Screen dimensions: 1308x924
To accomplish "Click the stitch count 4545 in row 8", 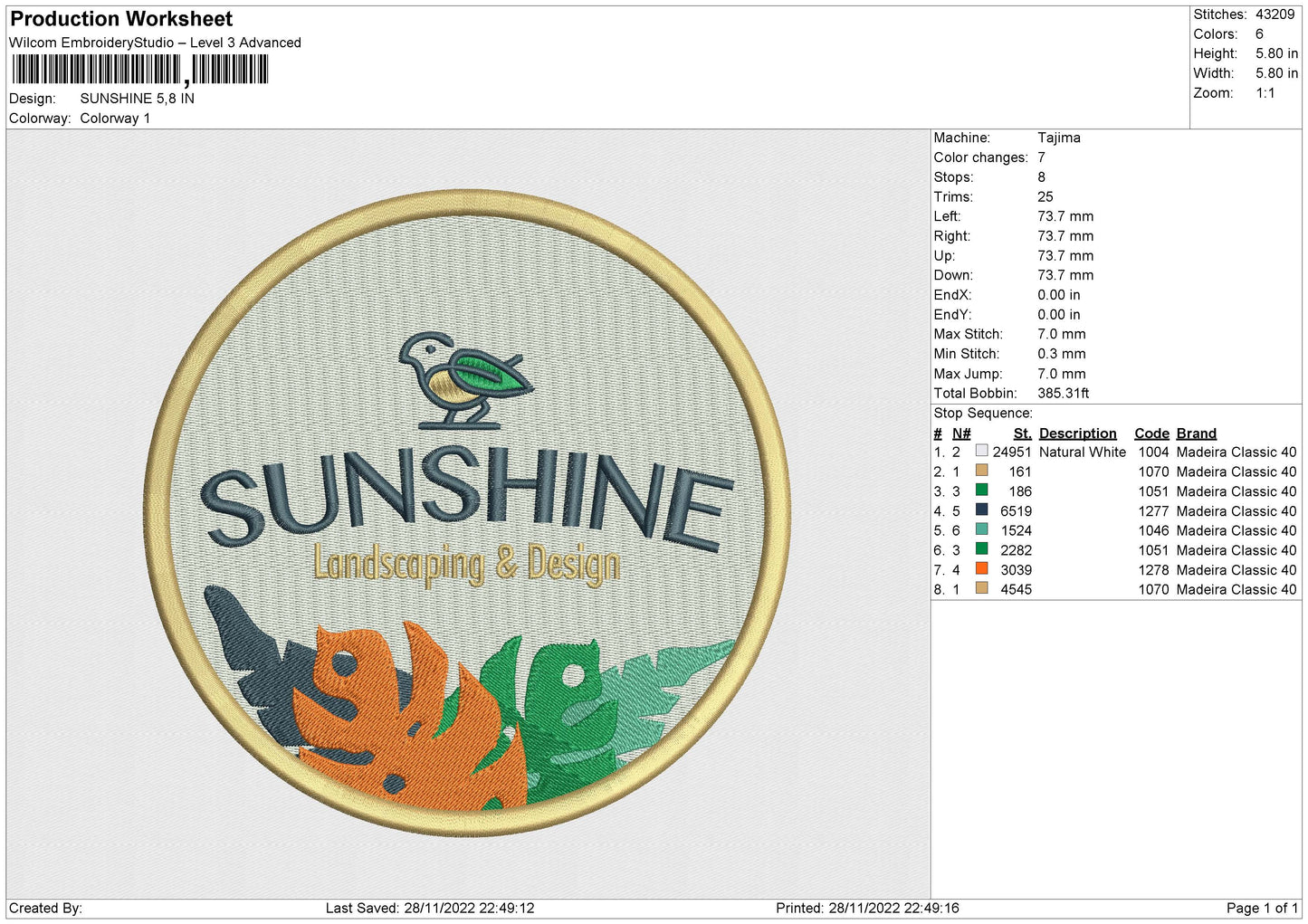I will click(1016, 590).
